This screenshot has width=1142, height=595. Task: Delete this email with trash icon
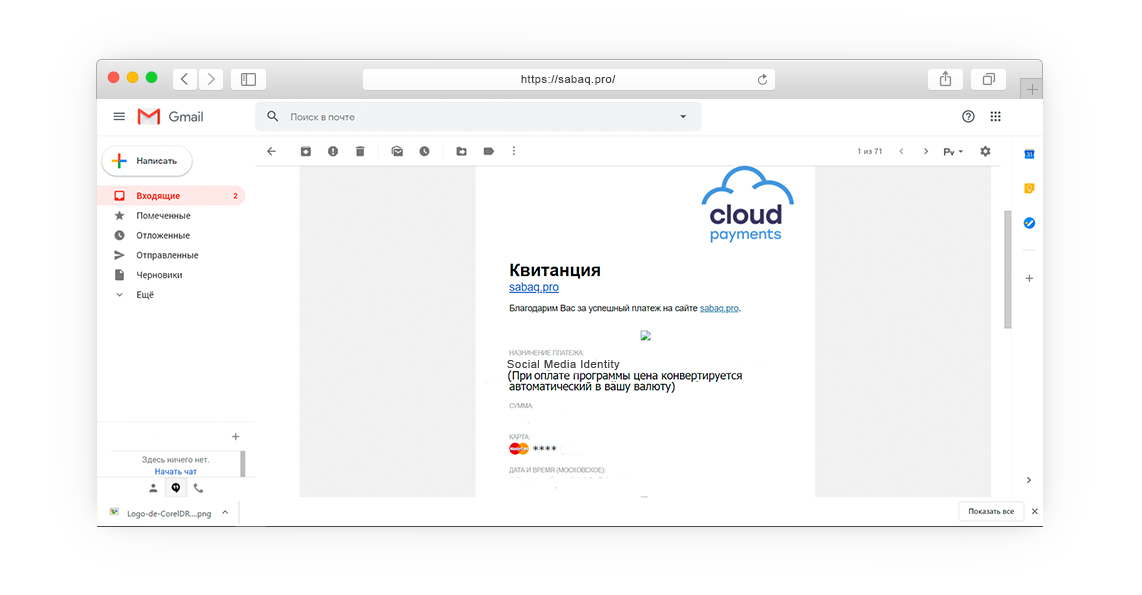point(360,151)
